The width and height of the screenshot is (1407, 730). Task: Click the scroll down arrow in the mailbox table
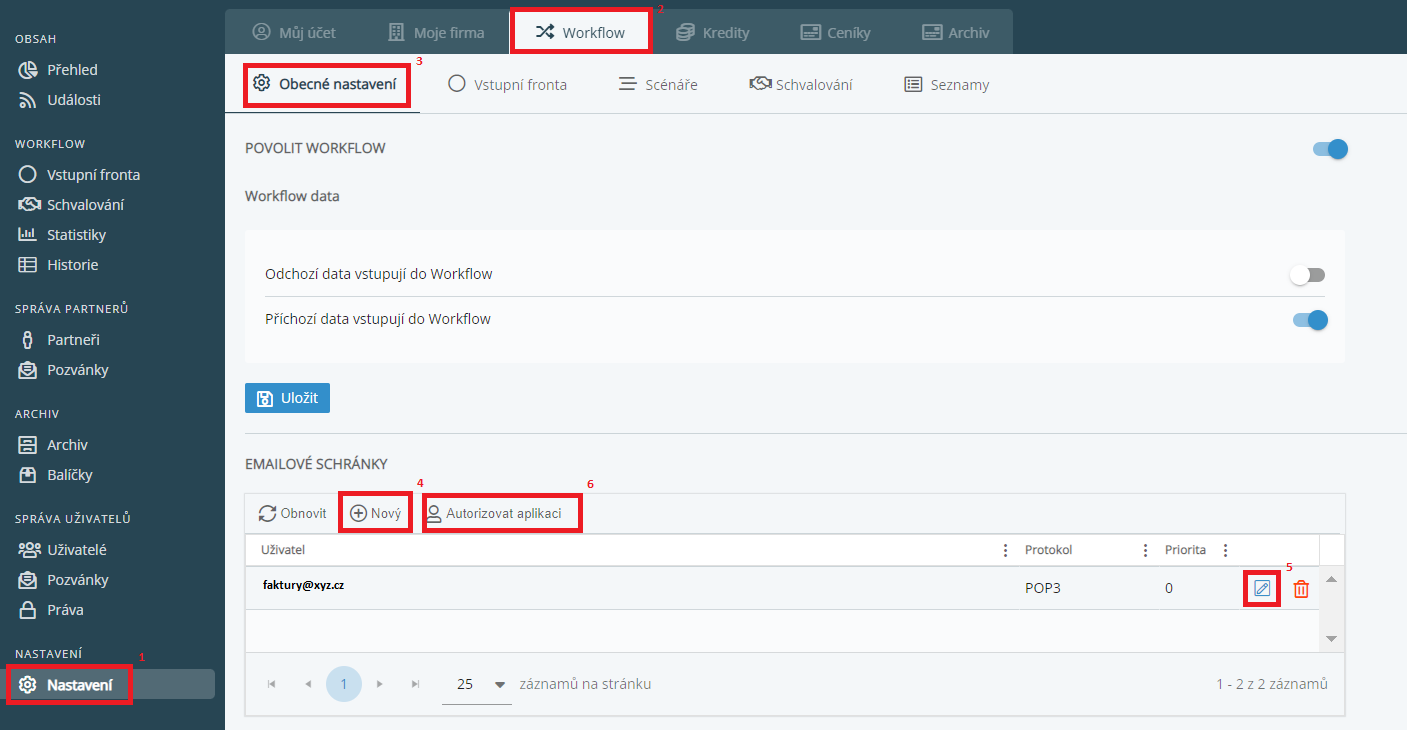click(1331, 638)
